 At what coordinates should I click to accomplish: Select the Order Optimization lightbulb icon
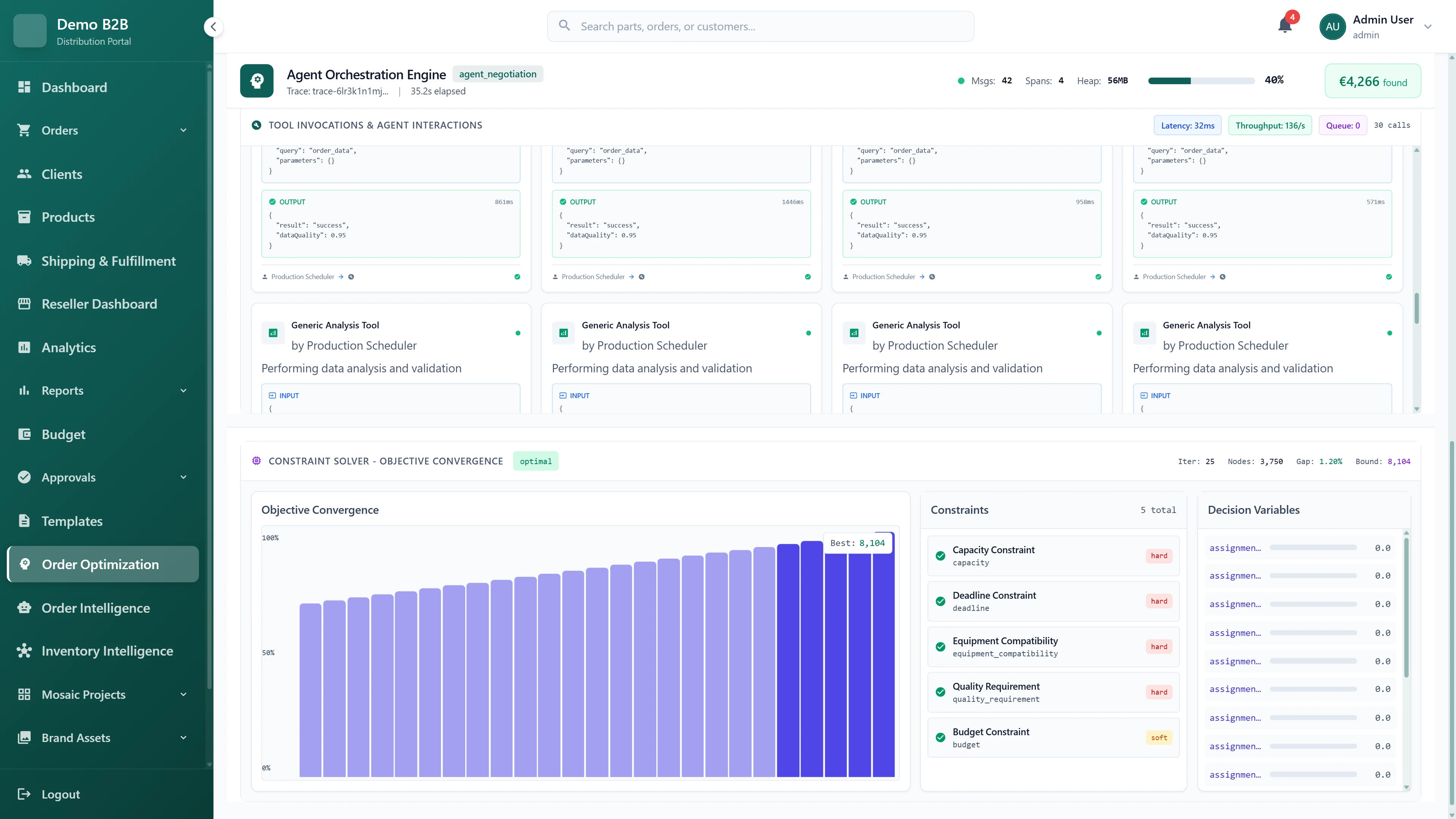[24, 564]
